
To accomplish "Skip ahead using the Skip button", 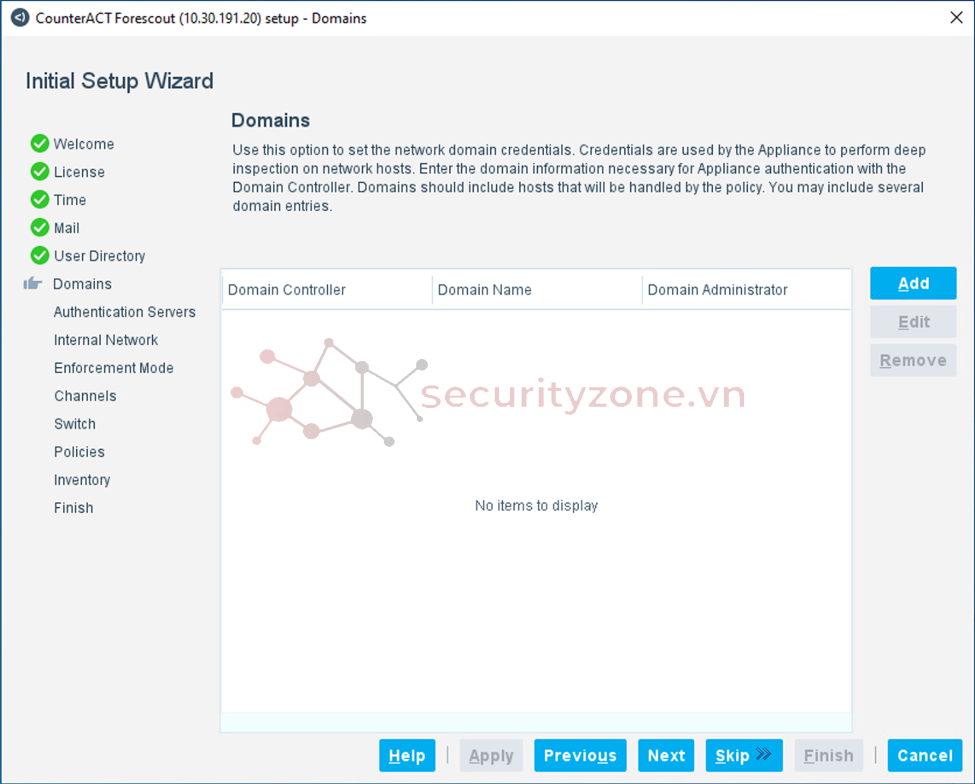I will [x=744, y=755].
